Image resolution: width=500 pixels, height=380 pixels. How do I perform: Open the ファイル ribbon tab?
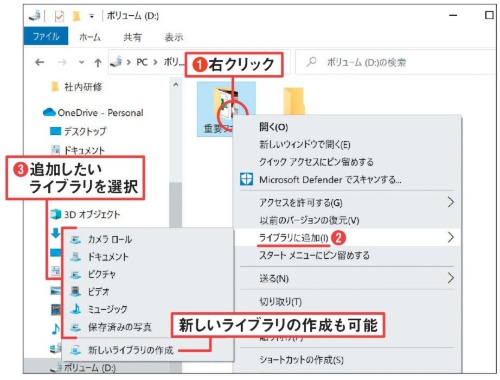point(46,36)
